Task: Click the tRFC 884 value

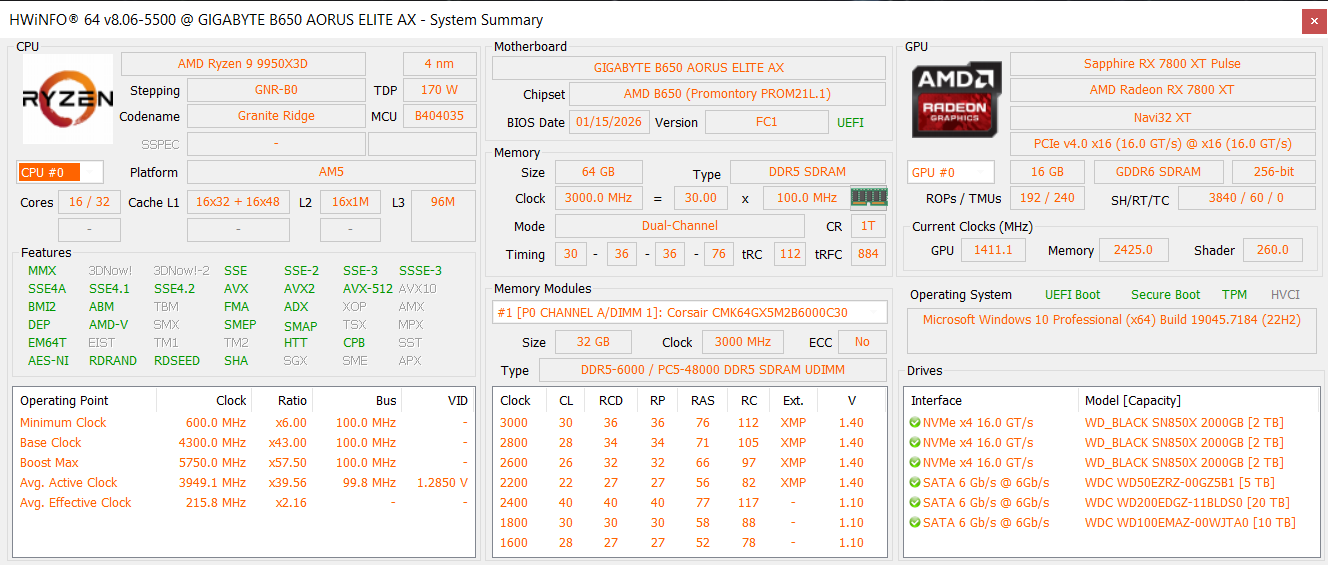Action: click(868, 254)
